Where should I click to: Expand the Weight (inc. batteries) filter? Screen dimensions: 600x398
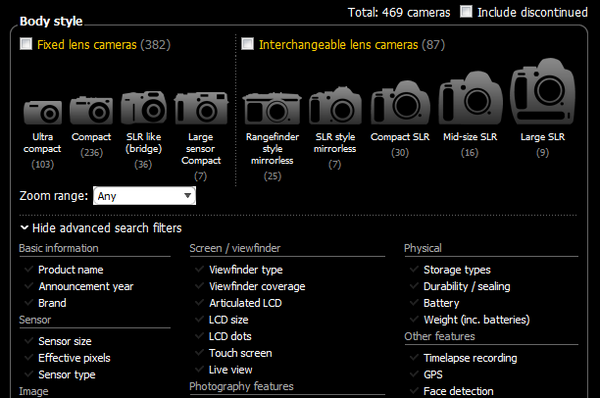476,320
